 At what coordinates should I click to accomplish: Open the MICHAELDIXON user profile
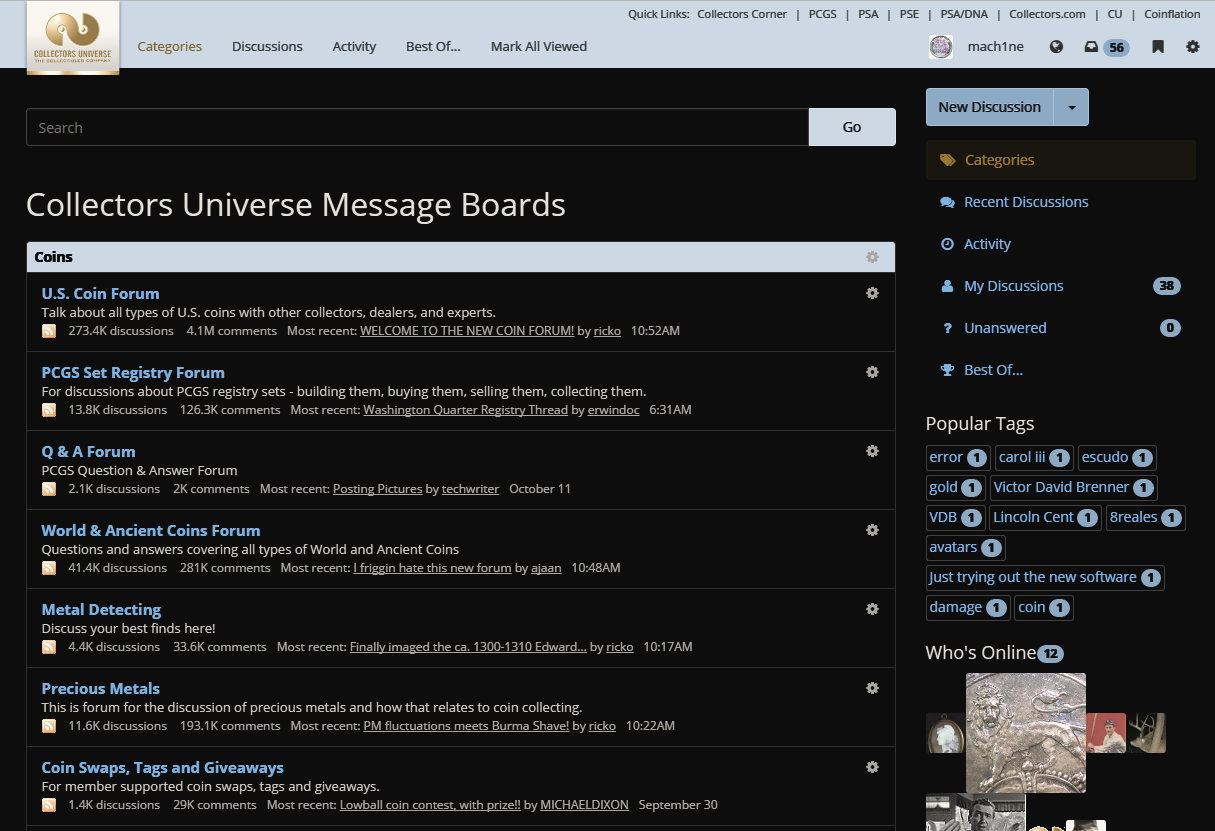click(584, 805)
